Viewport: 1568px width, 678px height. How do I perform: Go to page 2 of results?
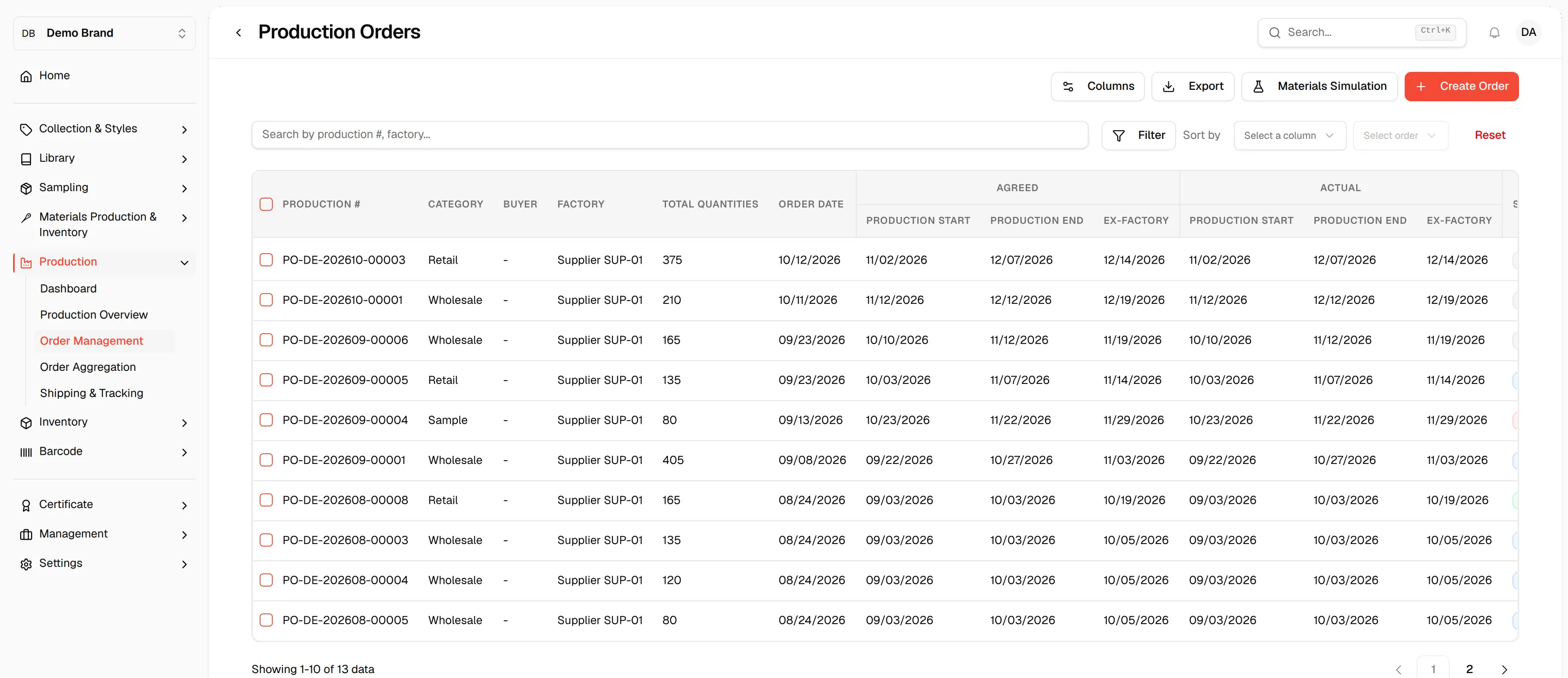pyautogui.click(x=1469, y=669)
